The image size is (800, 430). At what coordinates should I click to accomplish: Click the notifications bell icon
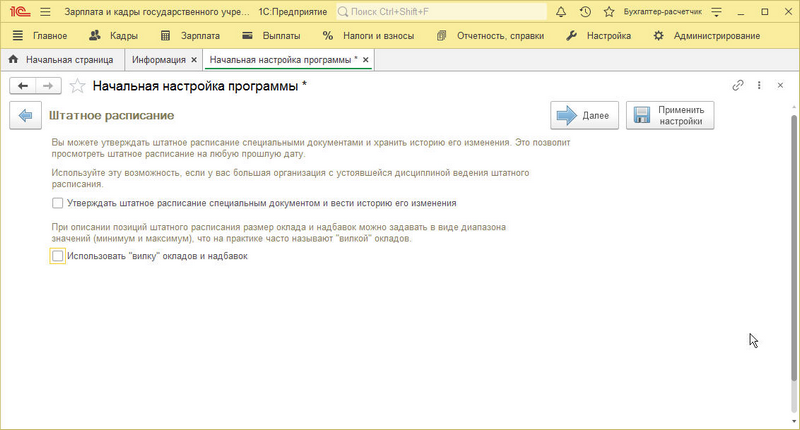[x=558, y=12]
